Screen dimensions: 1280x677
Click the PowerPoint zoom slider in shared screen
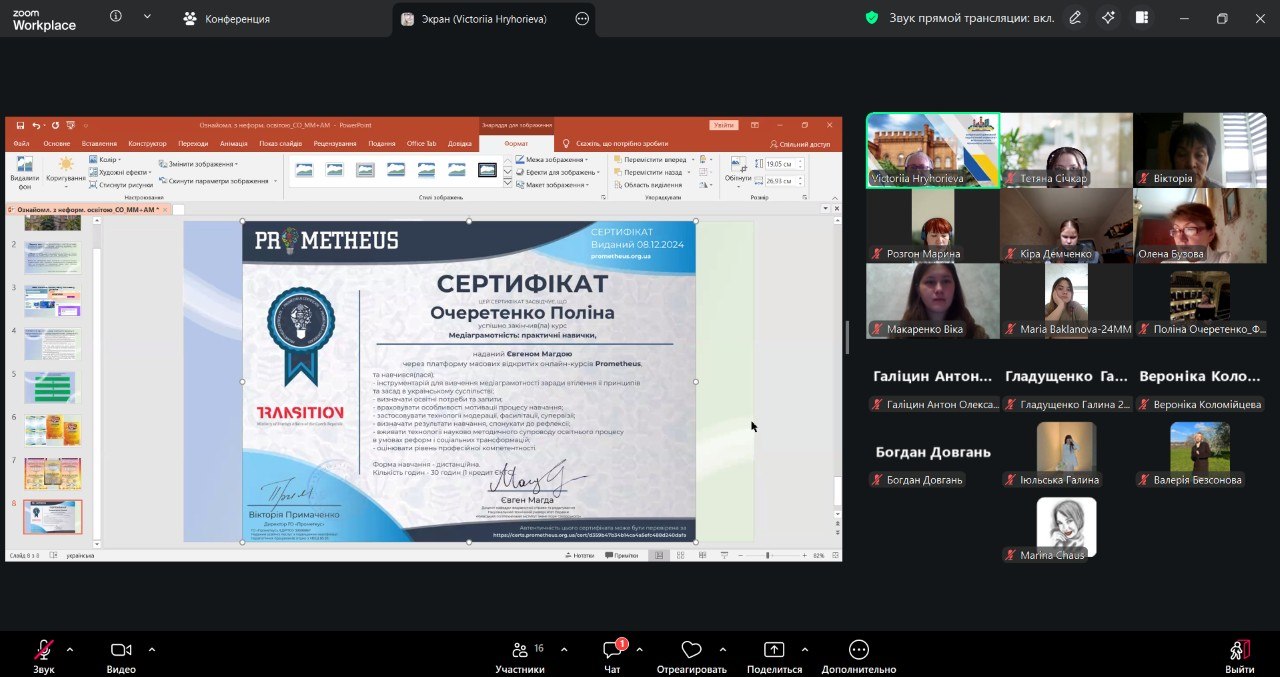coord(768,555)
